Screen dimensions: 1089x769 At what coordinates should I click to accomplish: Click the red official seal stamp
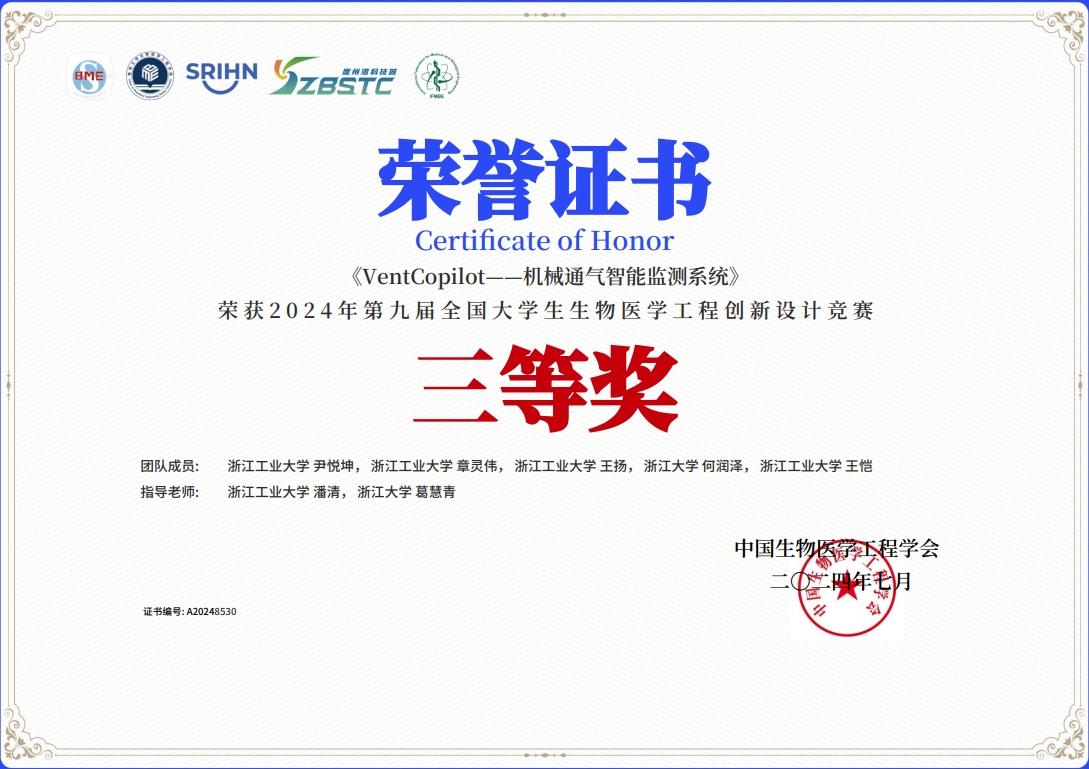(x=846, y=592)
